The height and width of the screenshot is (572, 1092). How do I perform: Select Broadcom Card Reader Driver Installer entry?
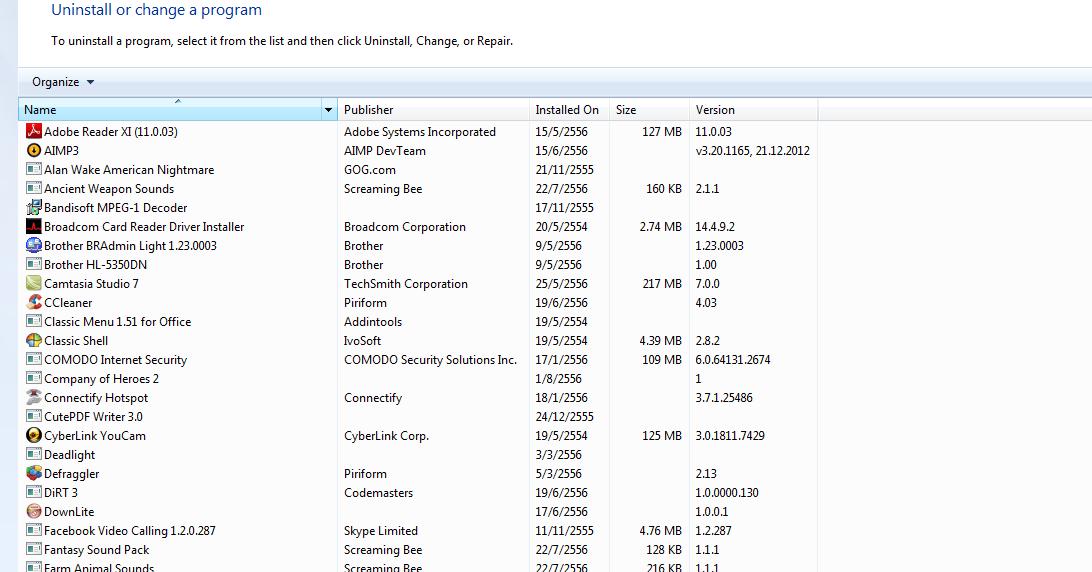coord(144,226)
